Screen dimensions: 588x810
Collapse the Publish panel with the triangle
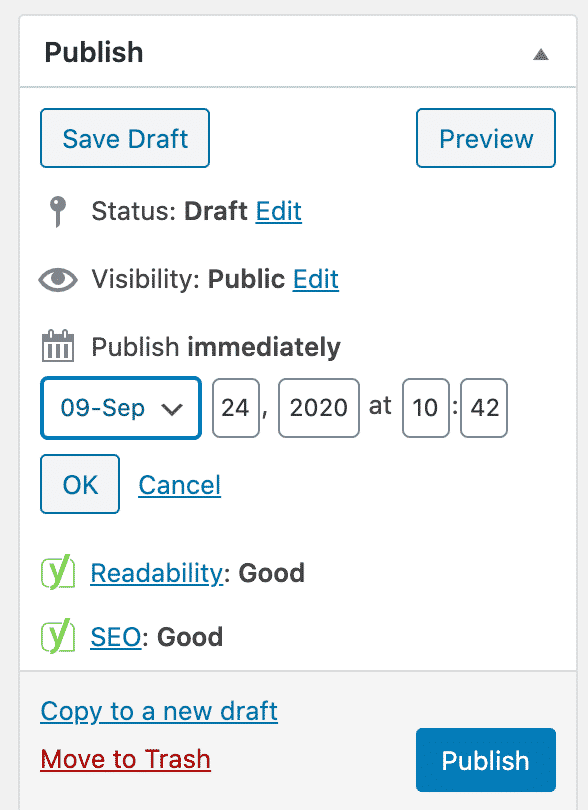[x=540, y=54]
